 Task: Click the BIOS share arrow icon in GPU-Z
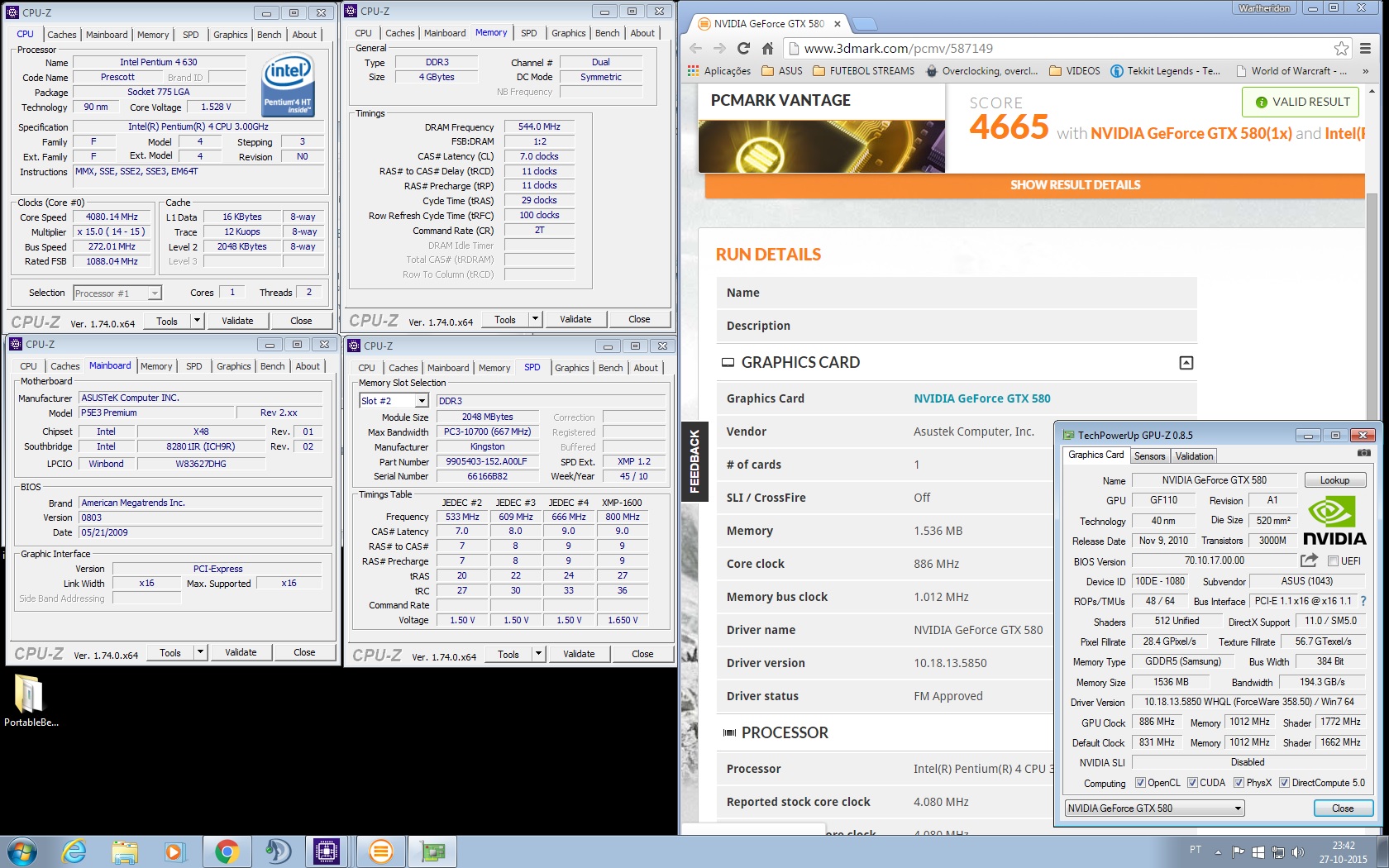click(1309, 560)
